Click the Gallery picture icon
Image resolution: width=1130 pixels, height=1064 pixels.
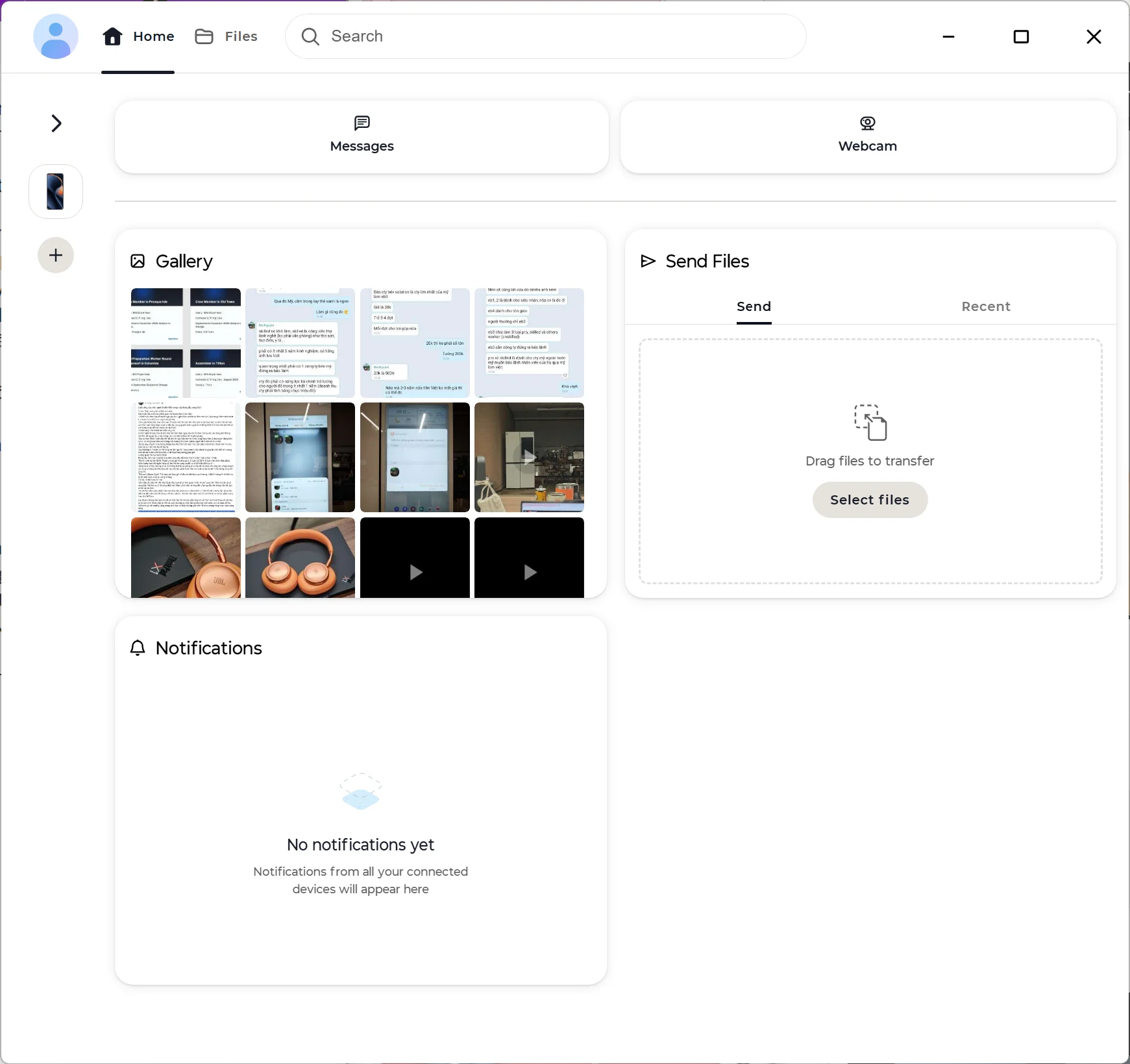point(138,261)
